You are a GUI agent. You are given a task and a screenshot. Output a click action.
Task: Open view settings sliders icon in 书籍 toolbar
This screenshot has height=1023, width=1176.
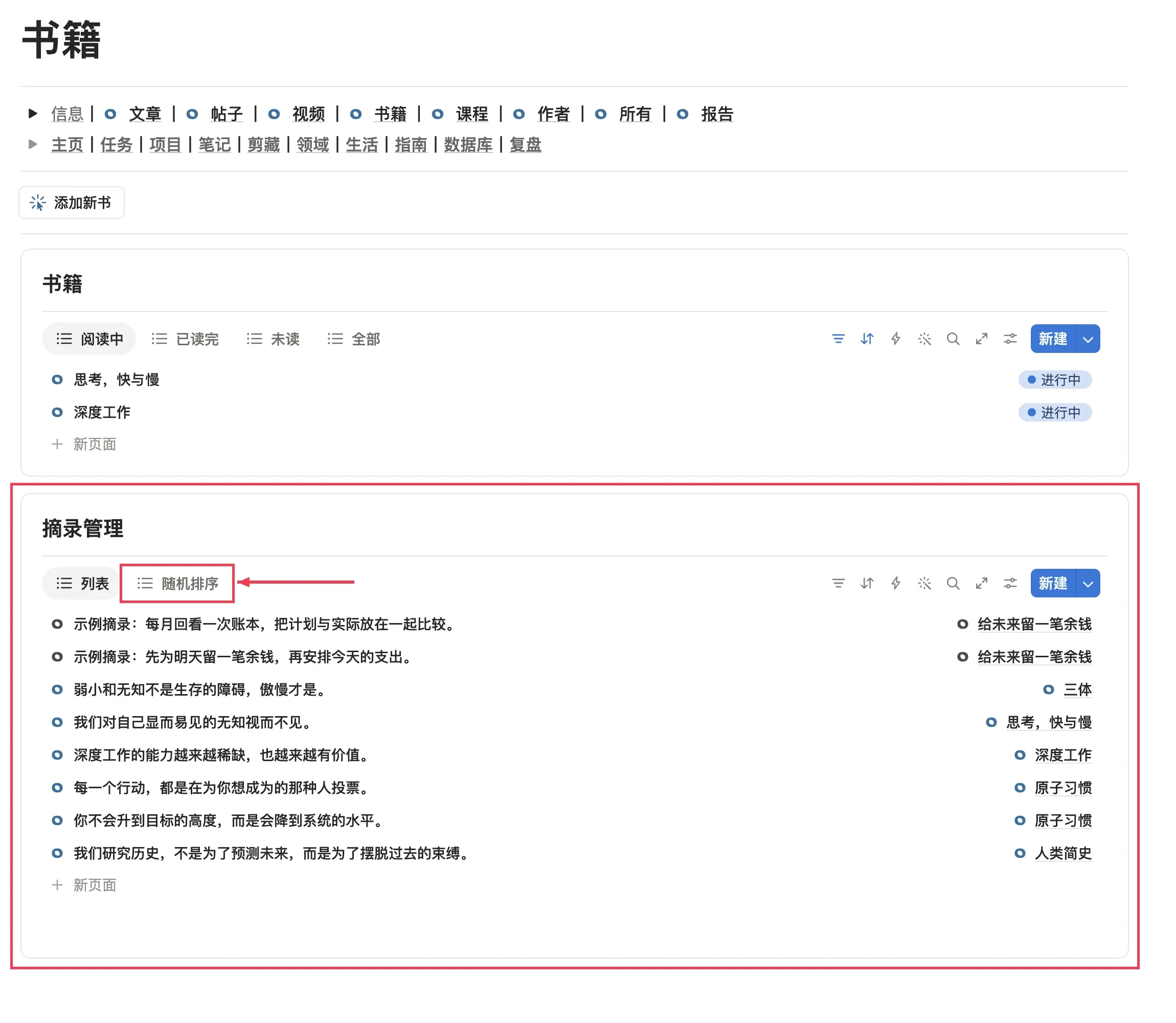[x=1009, y=339]
